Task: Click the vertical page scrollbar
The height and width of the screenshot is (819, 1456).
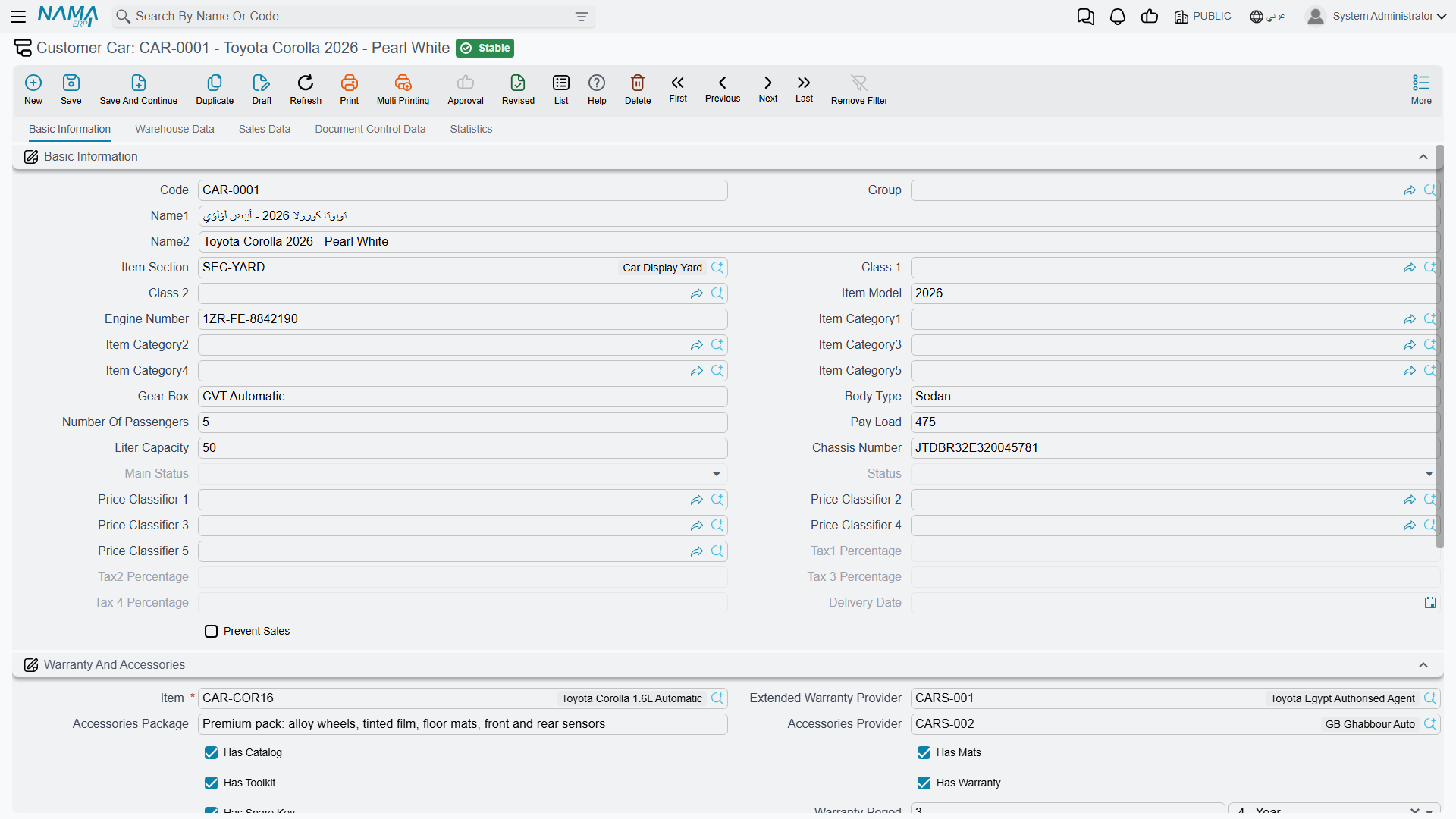Action: [x=1439, y=346]
